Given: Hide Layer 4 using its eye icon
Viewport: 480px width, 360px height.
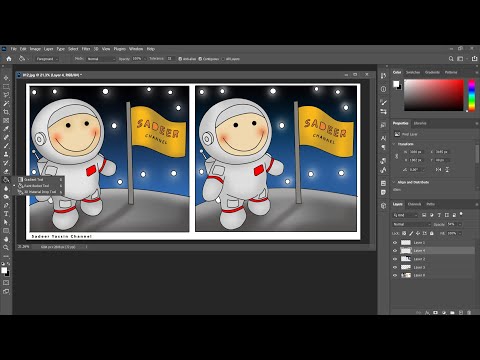Looking at the screenshot, I should tap(395, 251).
